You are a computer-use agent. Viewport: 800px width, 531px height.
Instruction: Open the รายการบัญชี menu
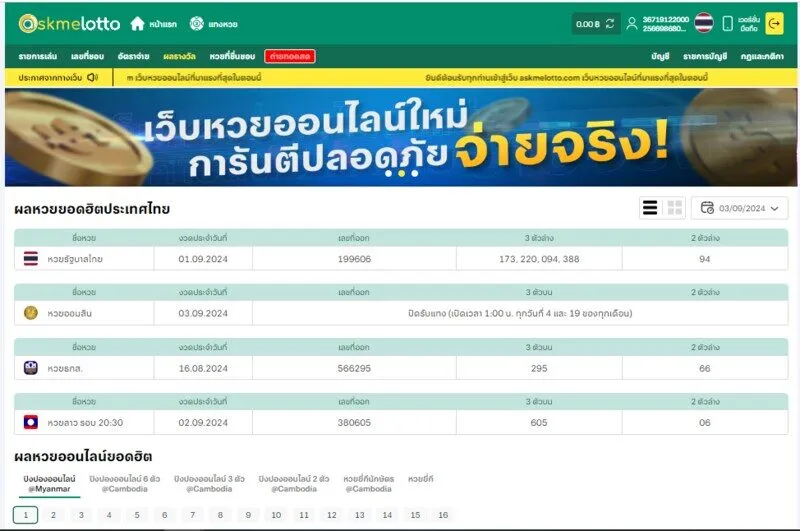click(705, 56)
